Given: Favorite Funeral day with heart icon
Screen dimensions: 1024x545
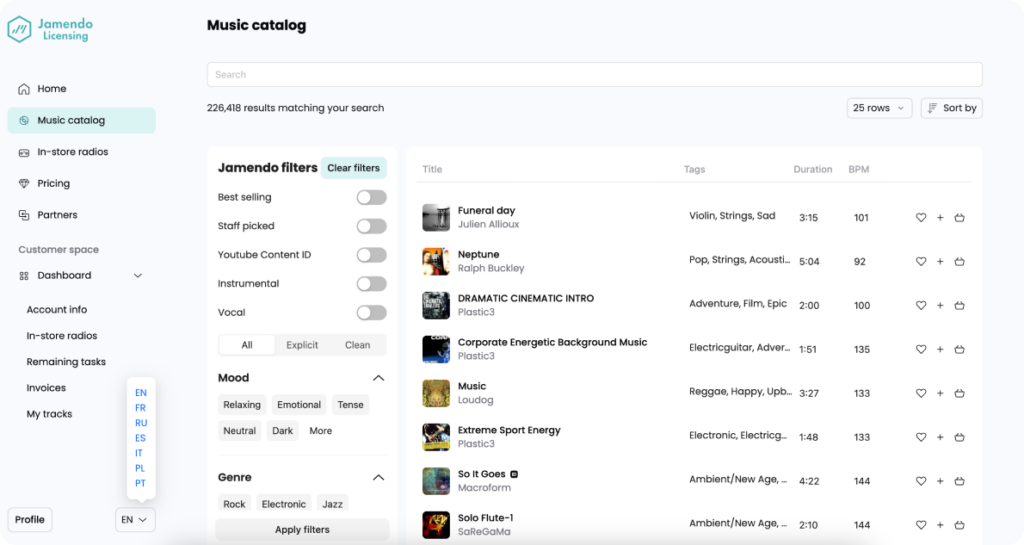Looking at the screenshot, I should coord(921,217).
